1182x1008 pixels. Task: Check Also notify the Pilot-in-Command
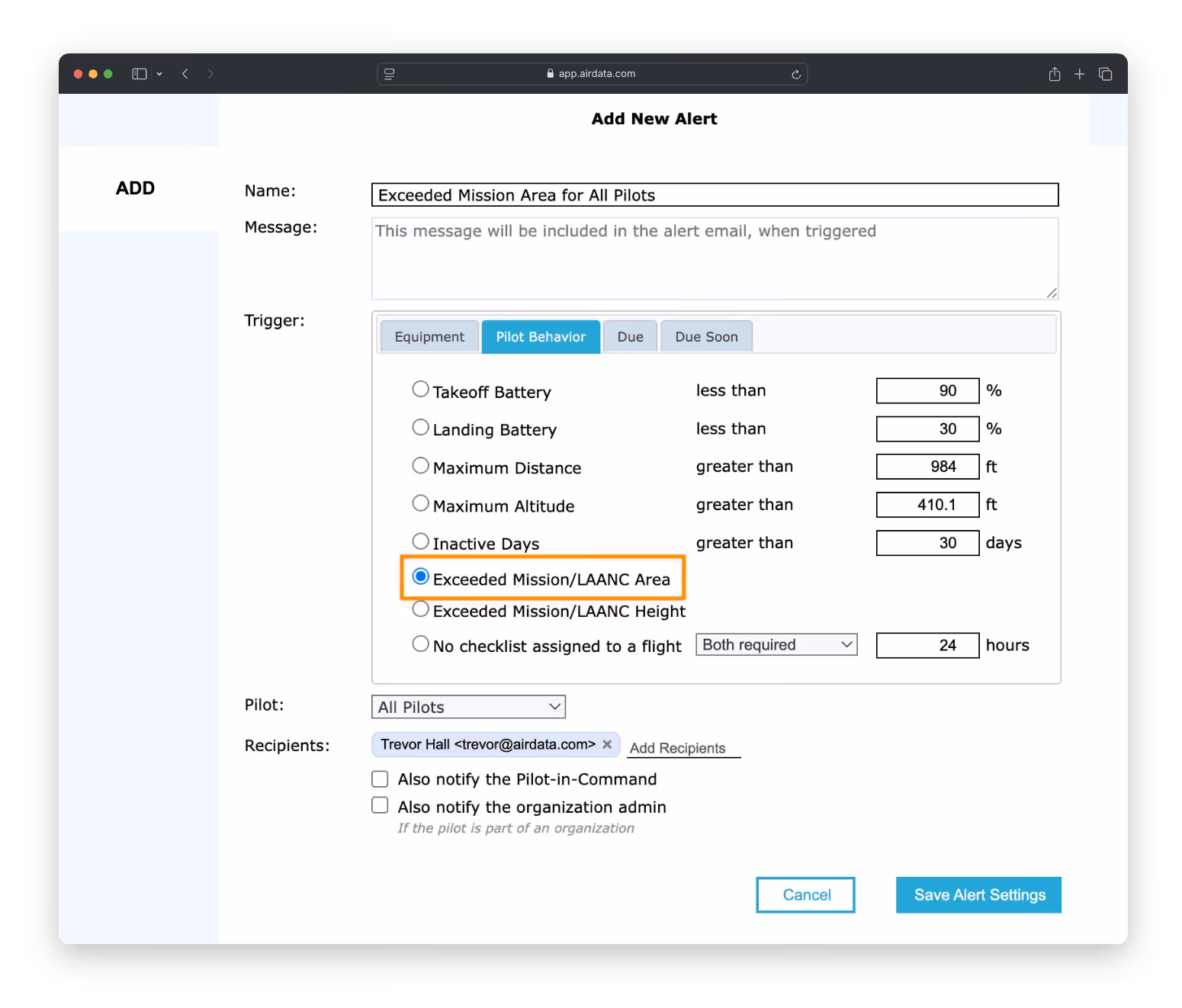click(x=380, y=778)
